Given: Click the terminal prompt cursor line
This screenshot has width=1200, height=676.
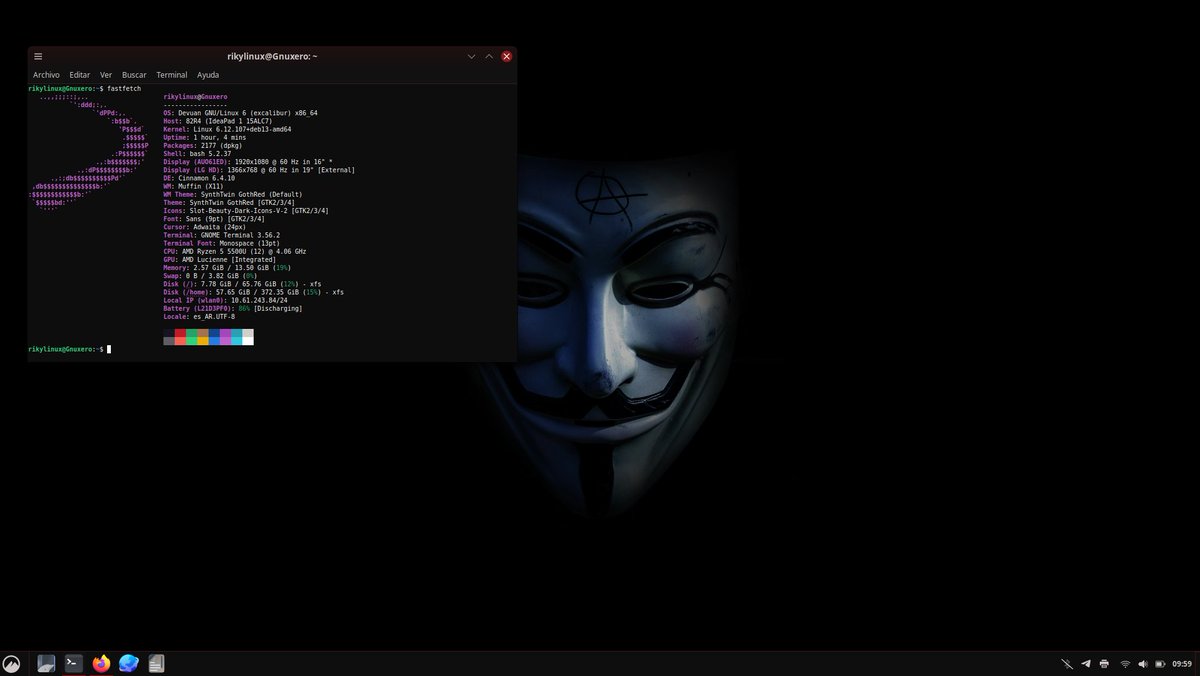Looking at the screenshot, I should click(x=70, y=349).
